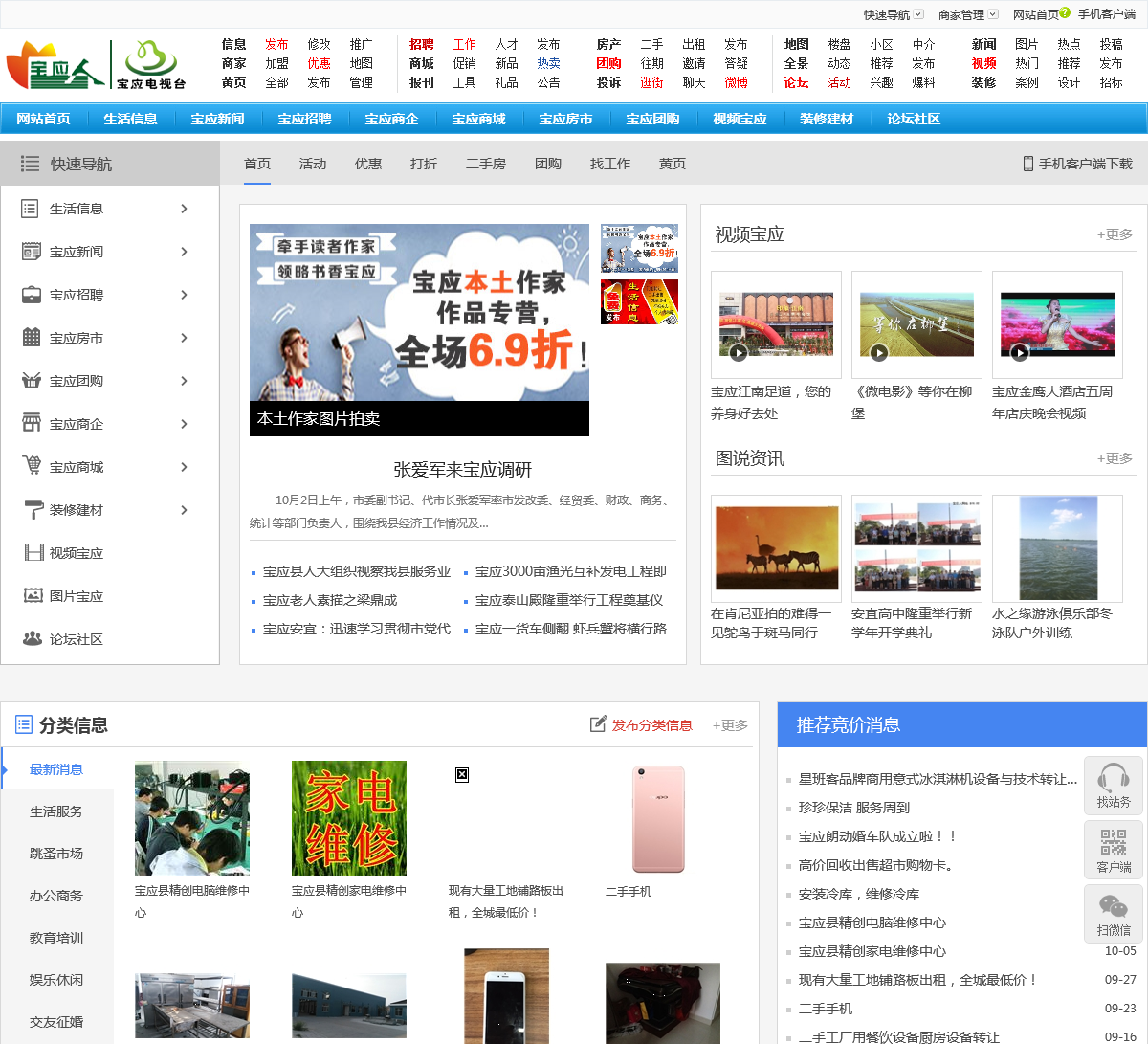Screen dimensions: 1148x1044
Task: Click the 视频宝应 film icon in sidebar
Action: point(33,552)
